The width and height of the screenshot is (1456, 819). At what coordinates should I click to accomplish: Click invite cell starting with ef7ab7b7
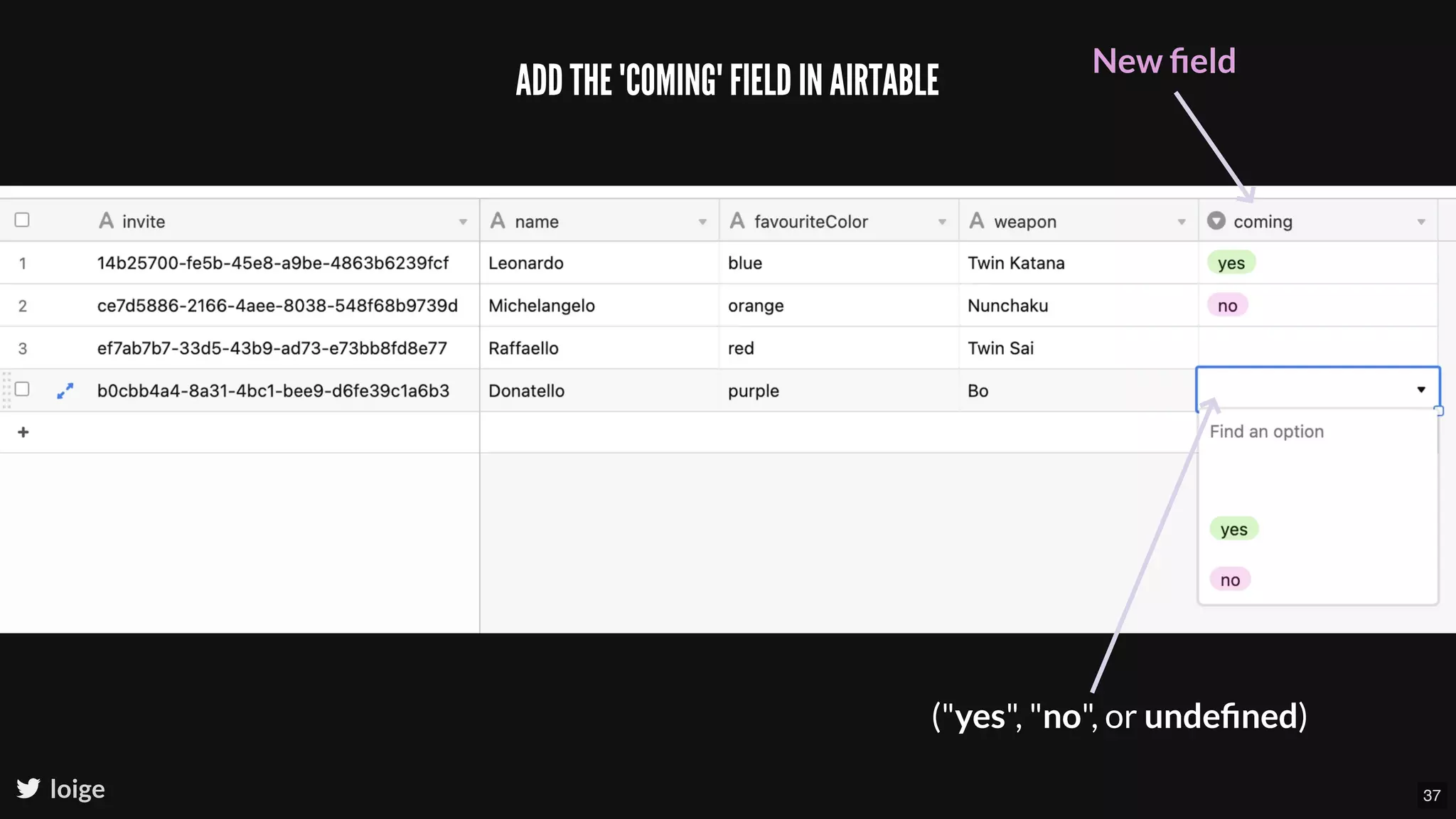coord(272,348)
